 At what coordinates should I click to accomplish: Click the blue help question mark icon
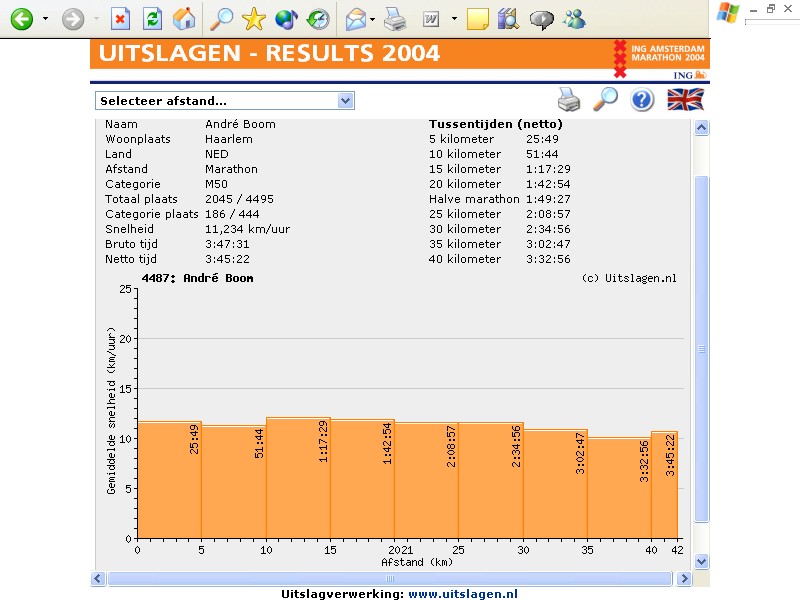tap(642, 100)
